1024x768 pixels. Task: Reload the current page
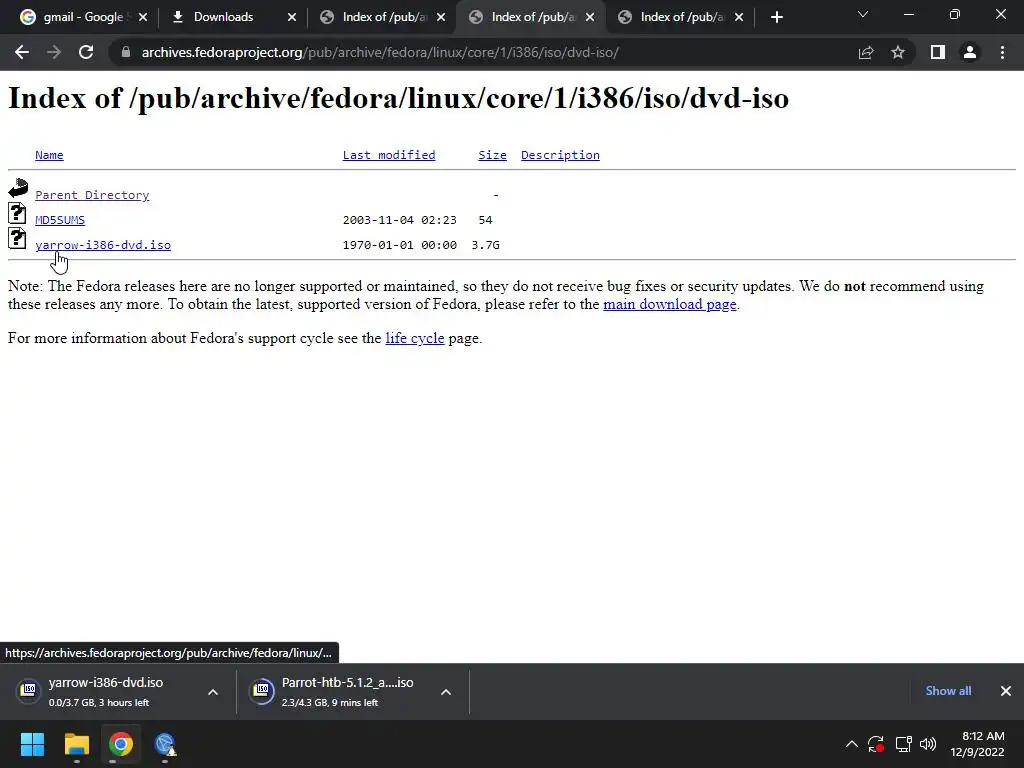point(86,52)
